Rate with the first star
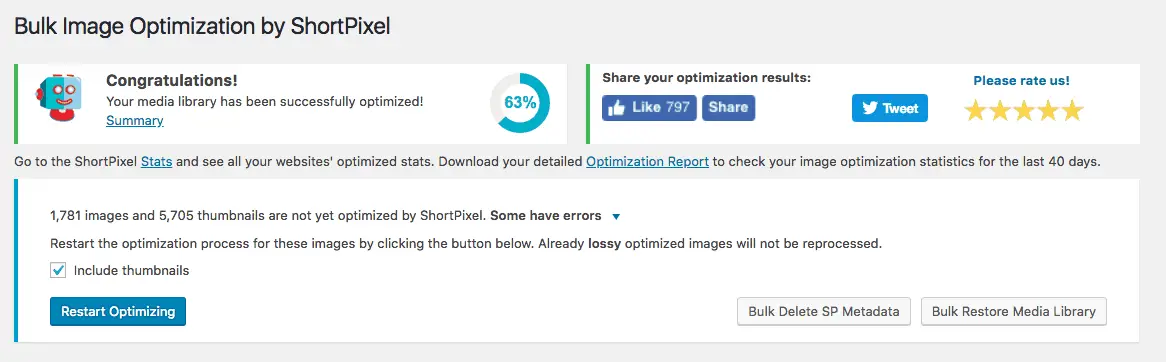The height and width of the screenshot is (362, 1166). coord(975,111)
